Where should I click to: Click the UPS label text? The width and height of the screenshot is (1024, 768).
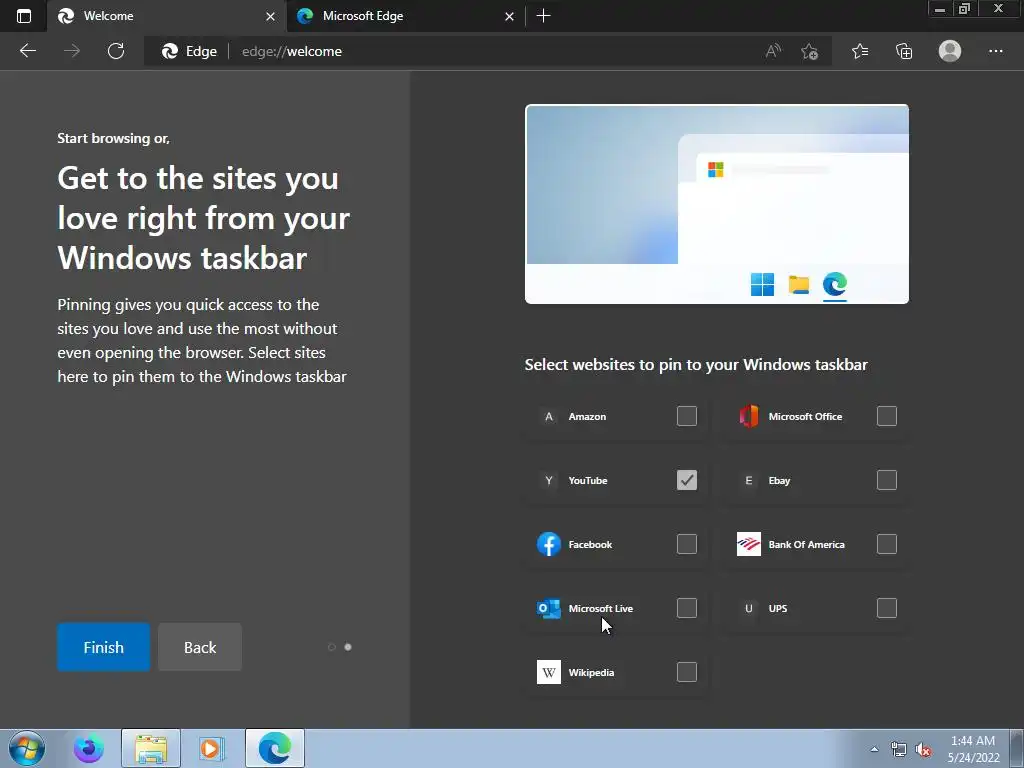pyautogui.click(x=778, y=608)
